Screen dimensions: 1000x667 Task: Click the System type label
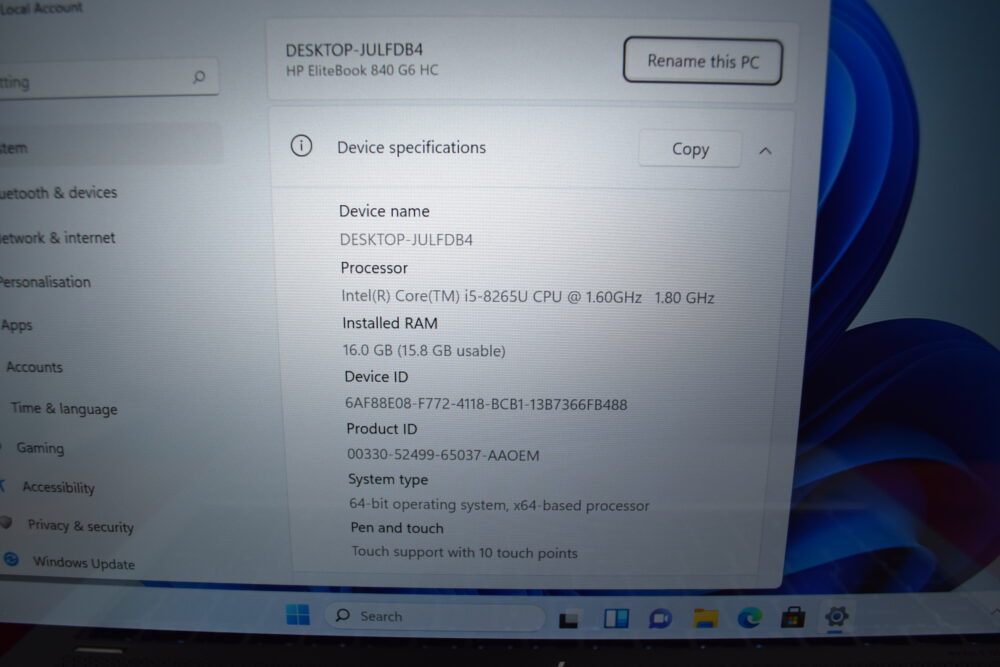tap(388, 480)
